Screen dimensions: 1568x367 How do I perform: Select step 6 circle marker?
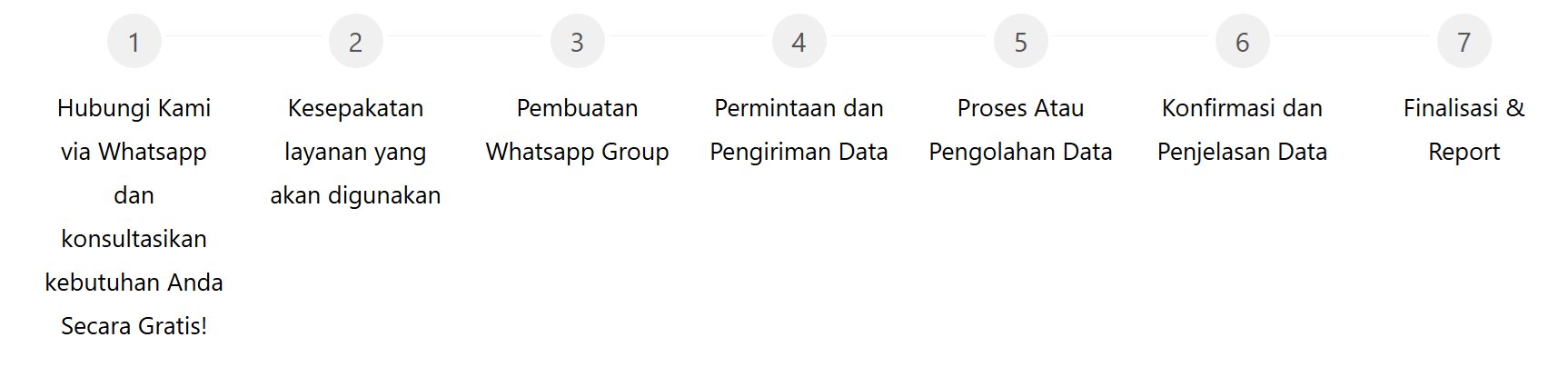pyautogui.click(x=1243, y=41)
